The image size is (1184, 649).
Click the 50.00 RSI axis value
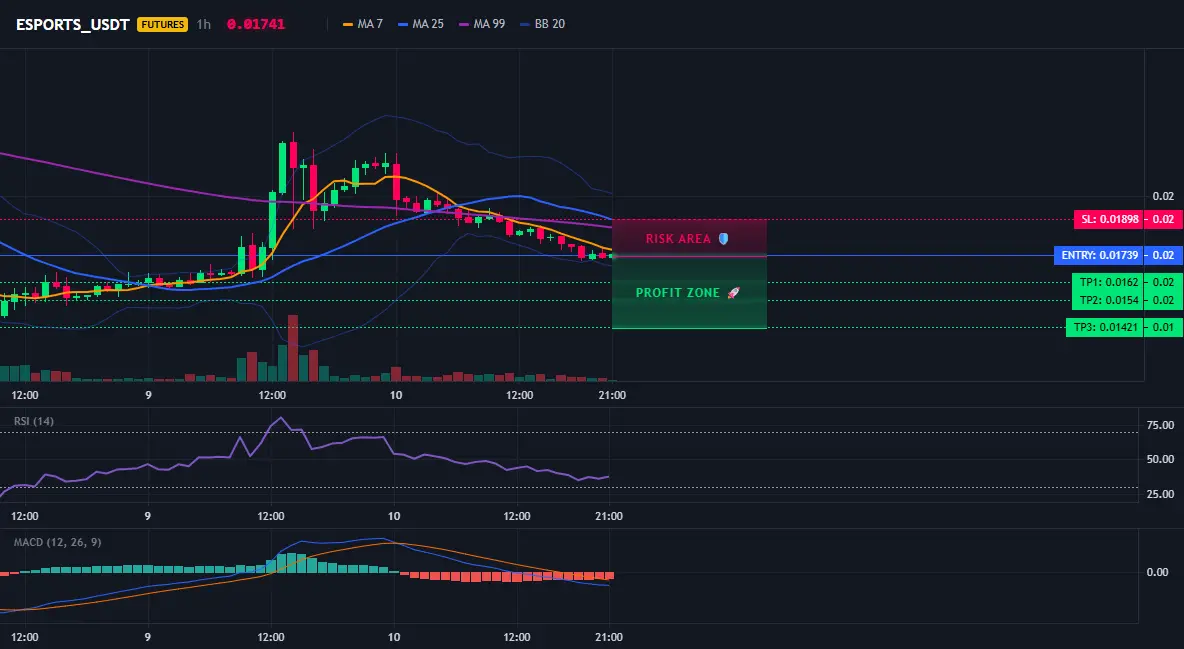[x=1160, y=459]
